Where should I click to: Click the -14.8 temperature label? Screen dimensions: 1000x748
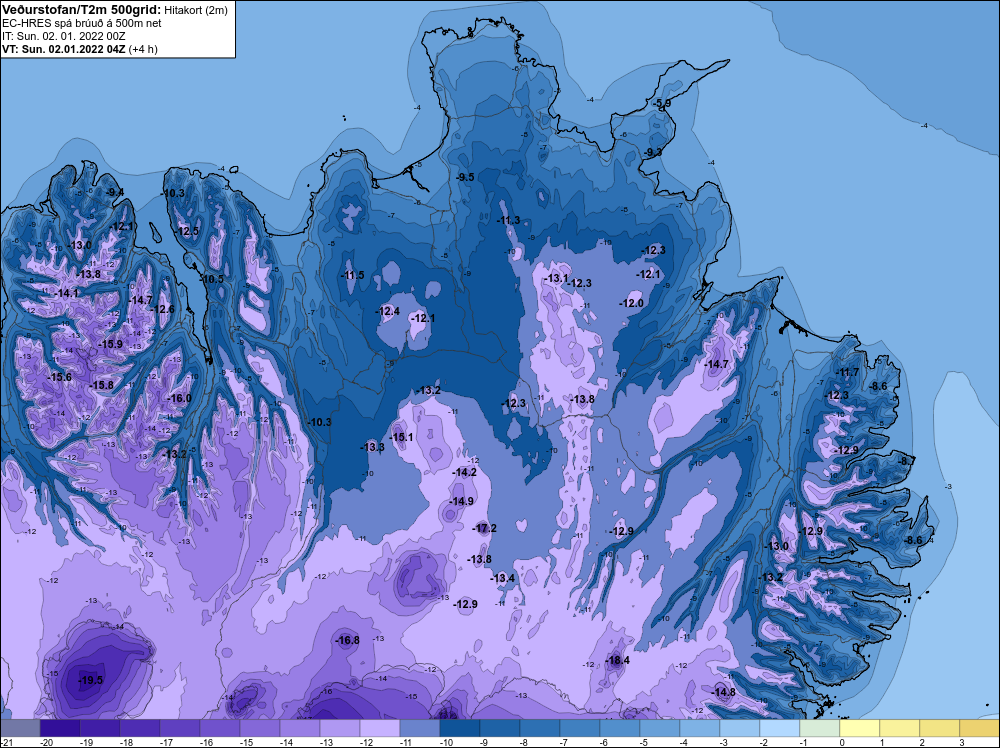tap(723, 693)
